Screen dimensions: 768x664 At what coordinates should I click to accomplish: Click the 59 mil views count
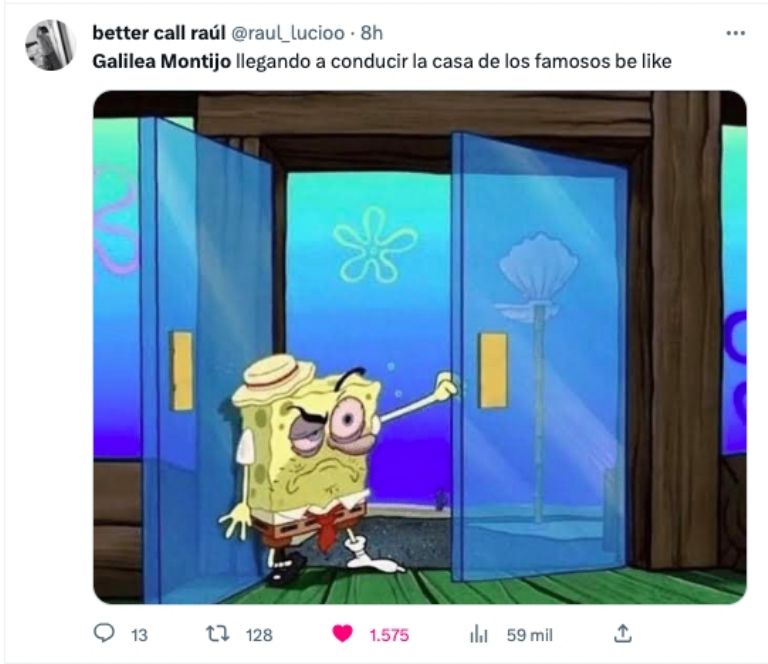pos(529,635)
